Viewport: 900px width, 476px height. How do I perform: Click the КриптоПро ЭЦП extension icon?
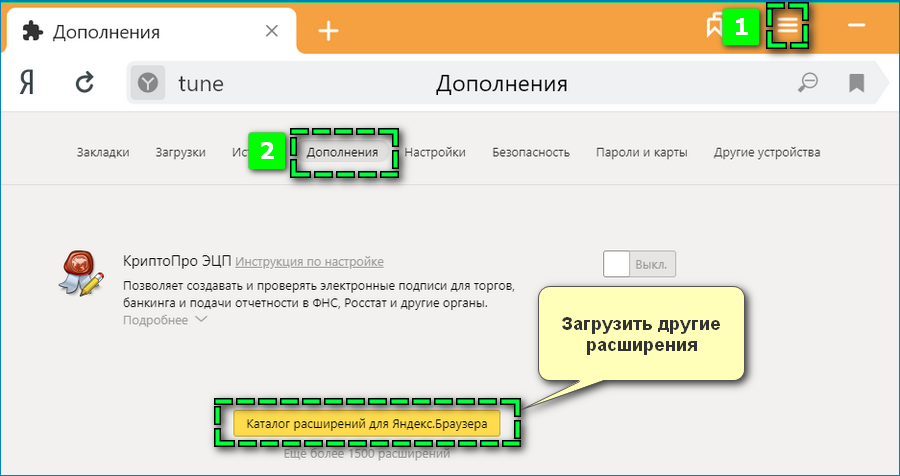81,273
